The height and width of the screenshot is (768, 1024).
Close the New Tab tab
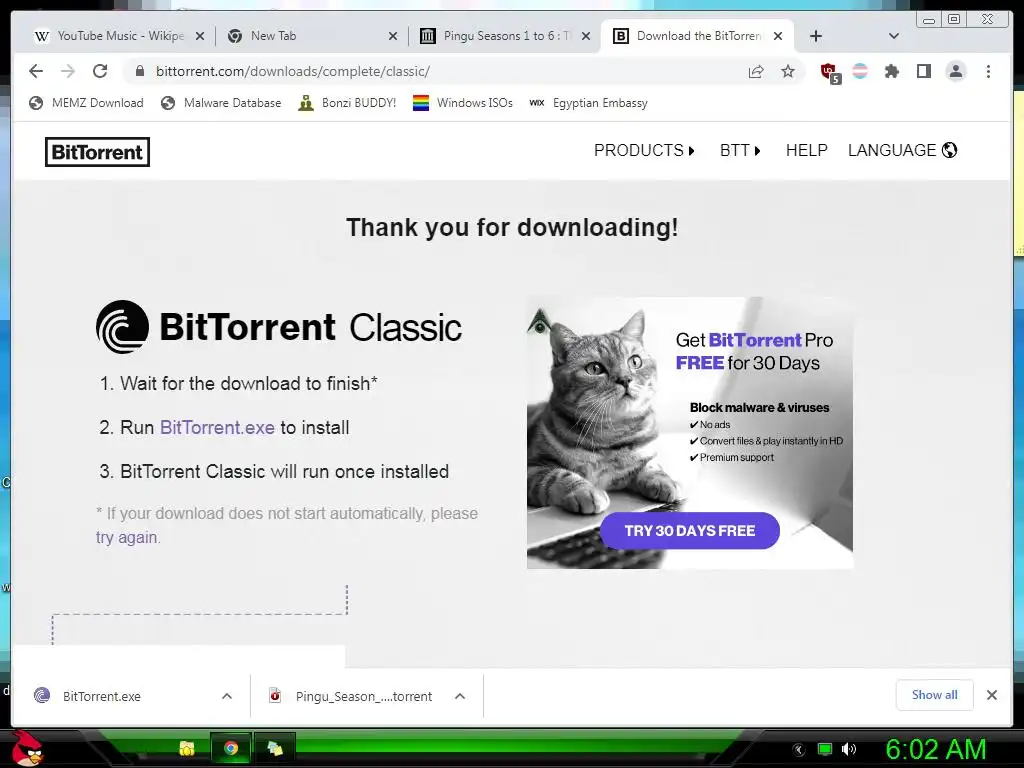(x=392, y=37)
